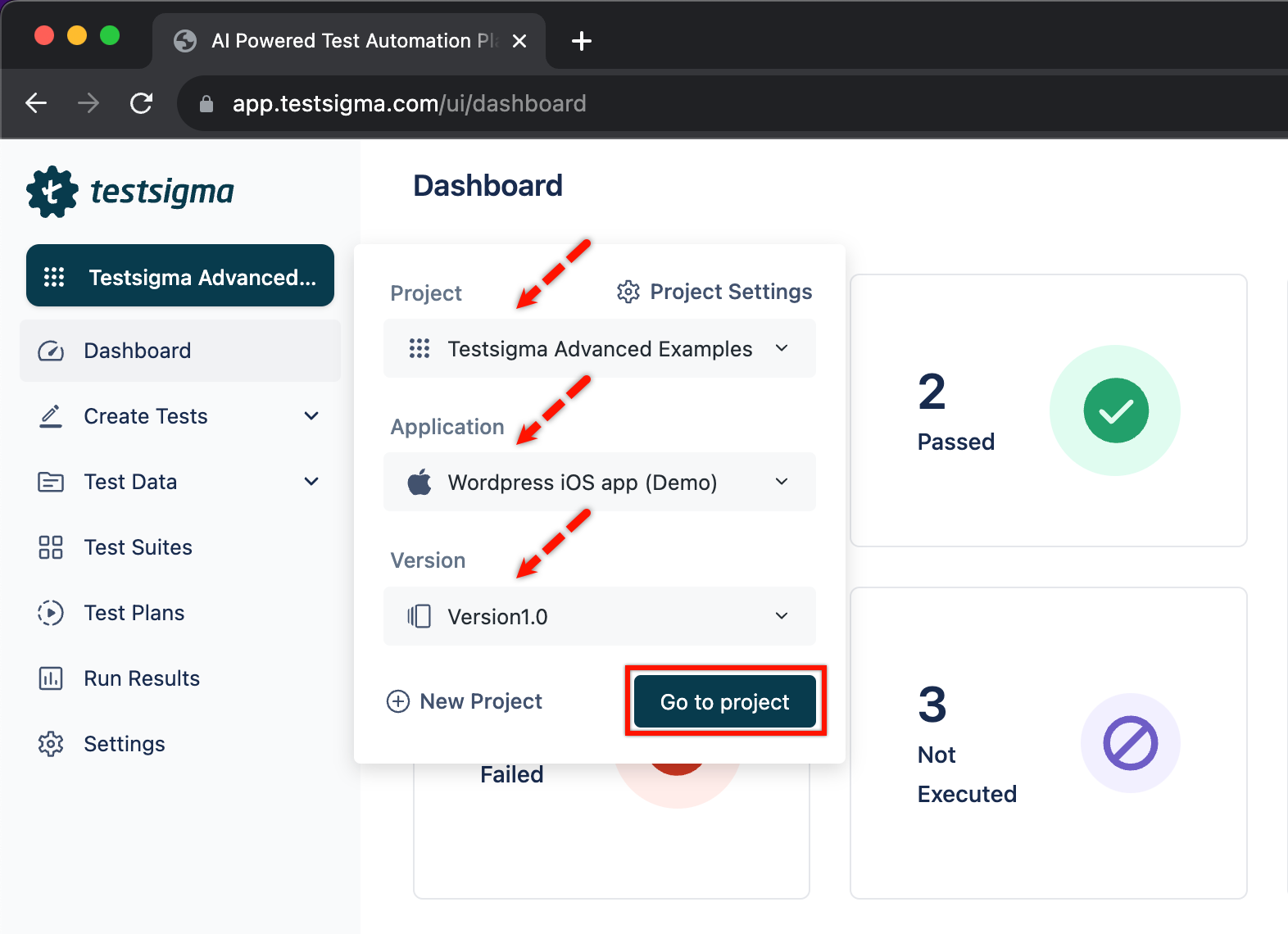The image size is (1288, 934).
Task: Close the AI Powered Test Automation tab
Action: (519, 41)
